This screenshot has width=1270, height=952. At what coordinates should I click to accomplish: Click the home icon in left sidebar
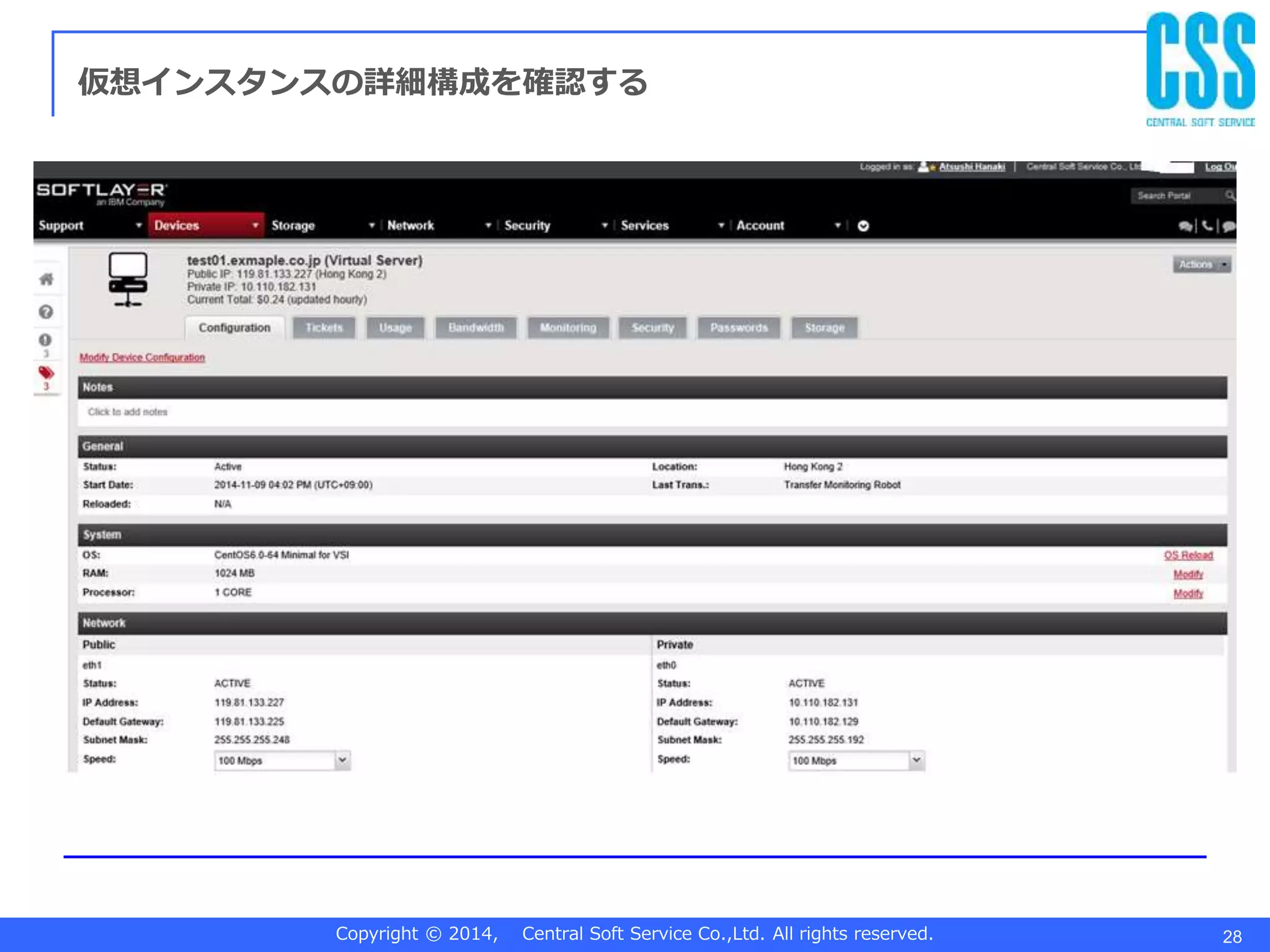tap(46, 279)
